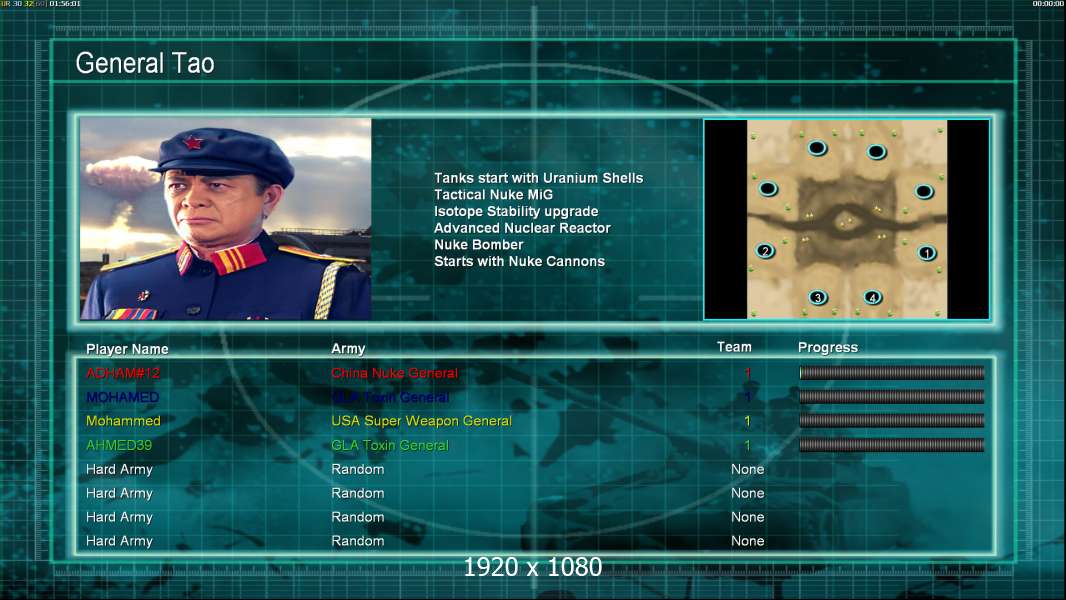The width and height of the screenshot is (1066, 600).
Task: Click the 'Progress' column header
Action: click(827, 347)
